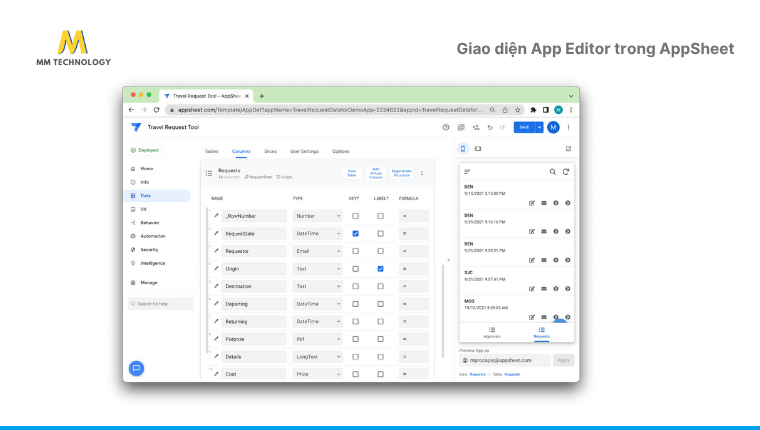760x430 pixels.
Task: Toggle LABEL checkbox for RequestDate
Action: [x=380, y=234]
